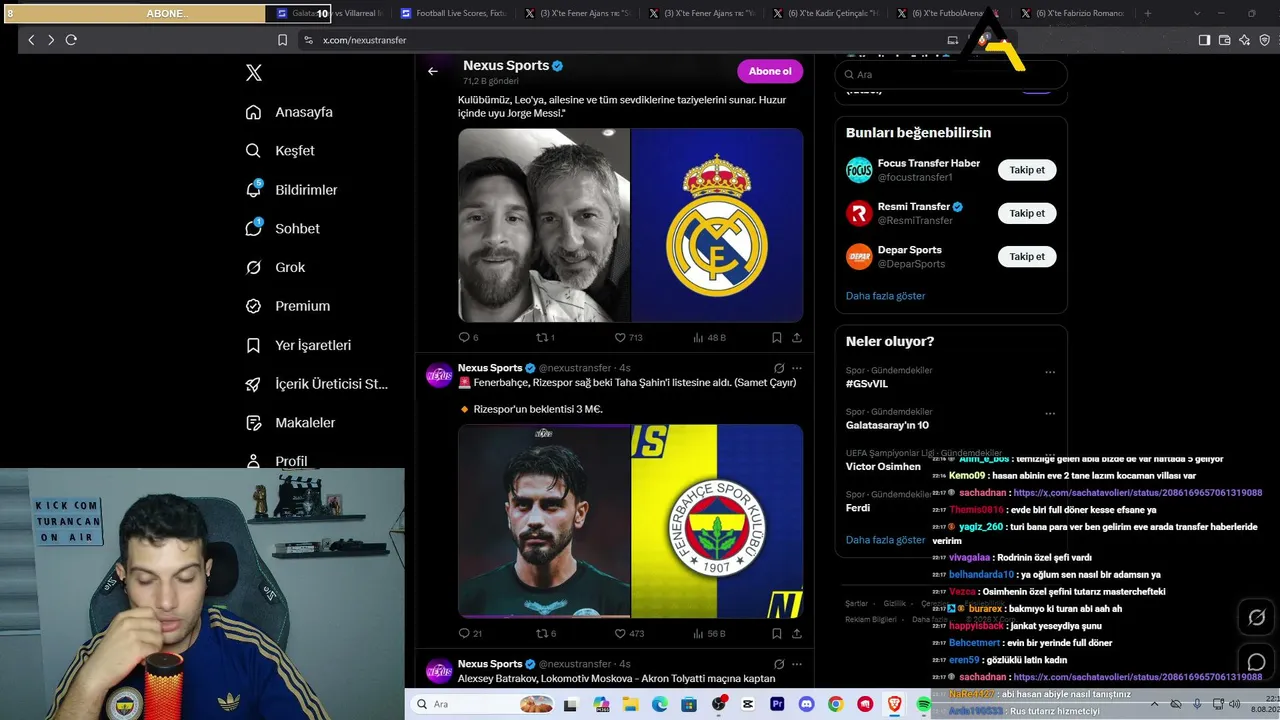Open more options on the Taha Şahin post

797,368
